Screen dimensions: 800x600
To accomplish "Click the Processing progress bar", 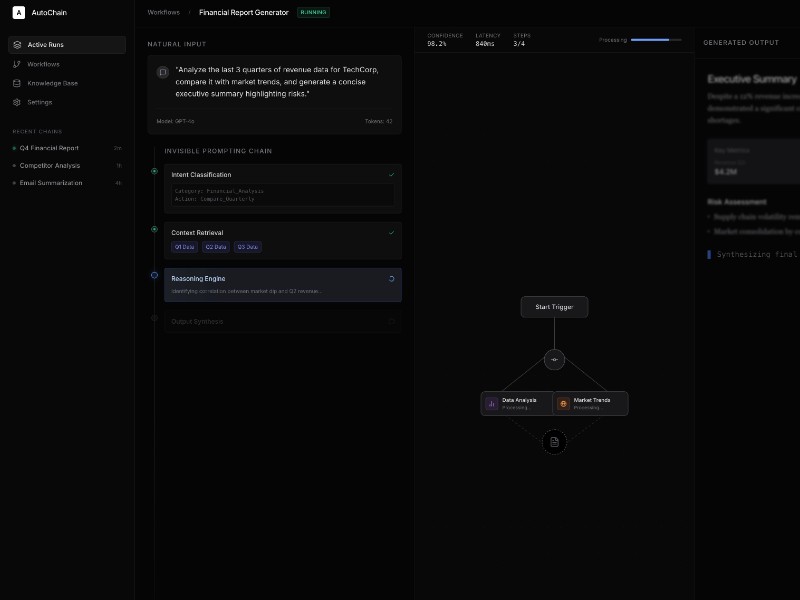I will pos(656,40).
